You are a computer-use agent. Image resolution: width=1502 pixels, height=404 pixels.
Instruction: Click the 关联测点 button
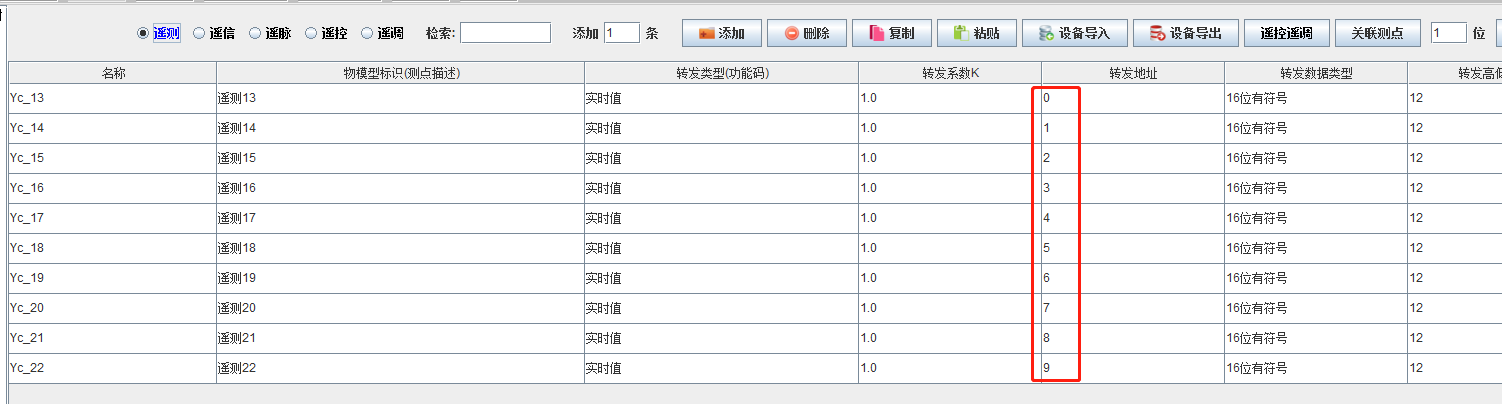(x=1377, y=33)
